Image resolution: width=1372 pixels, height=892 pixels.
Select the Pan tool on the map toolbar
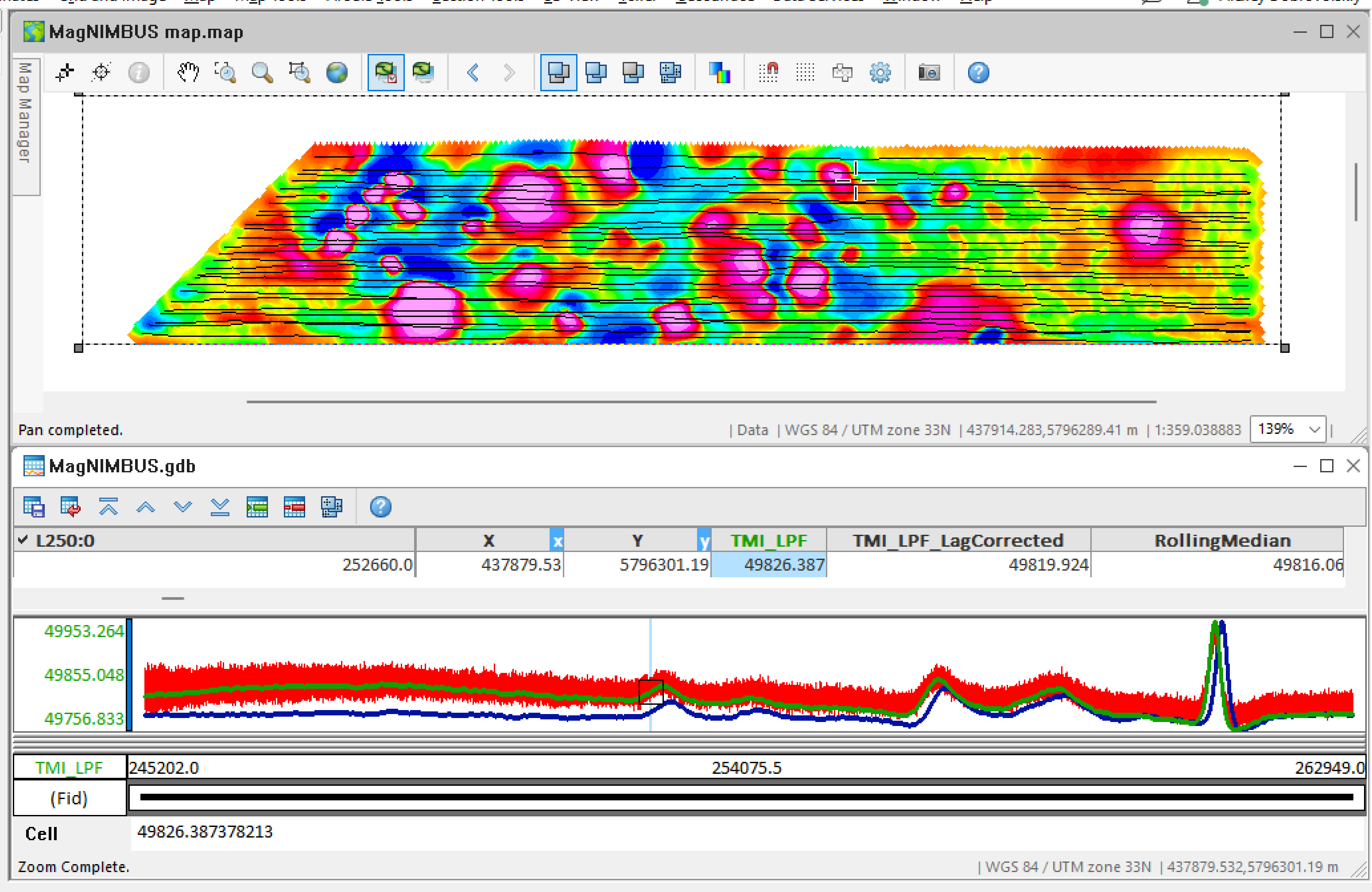point(188,72)
